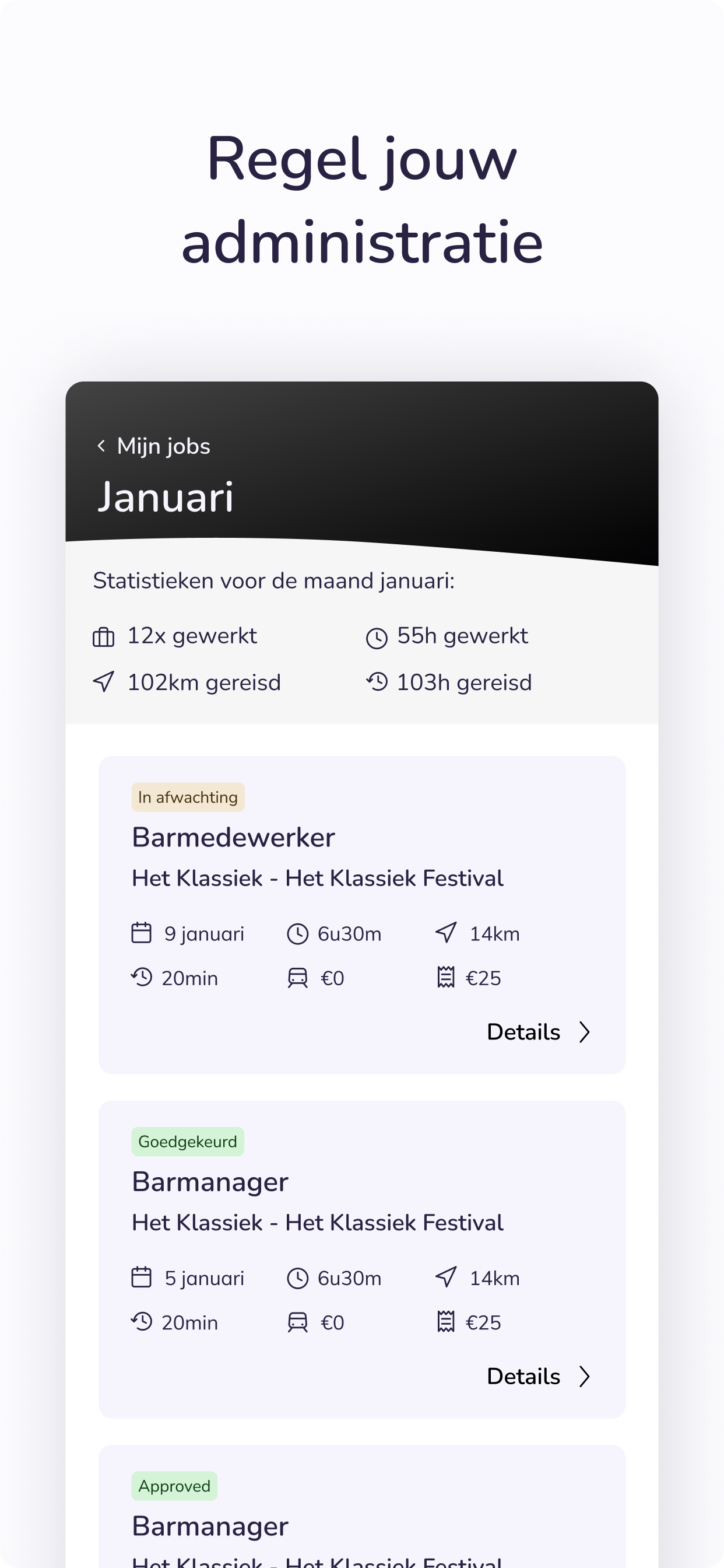Open Details of the Goedgekeurd Barmanager job
This screenshot has height=1568, width=724.
tap(523, 1376)
